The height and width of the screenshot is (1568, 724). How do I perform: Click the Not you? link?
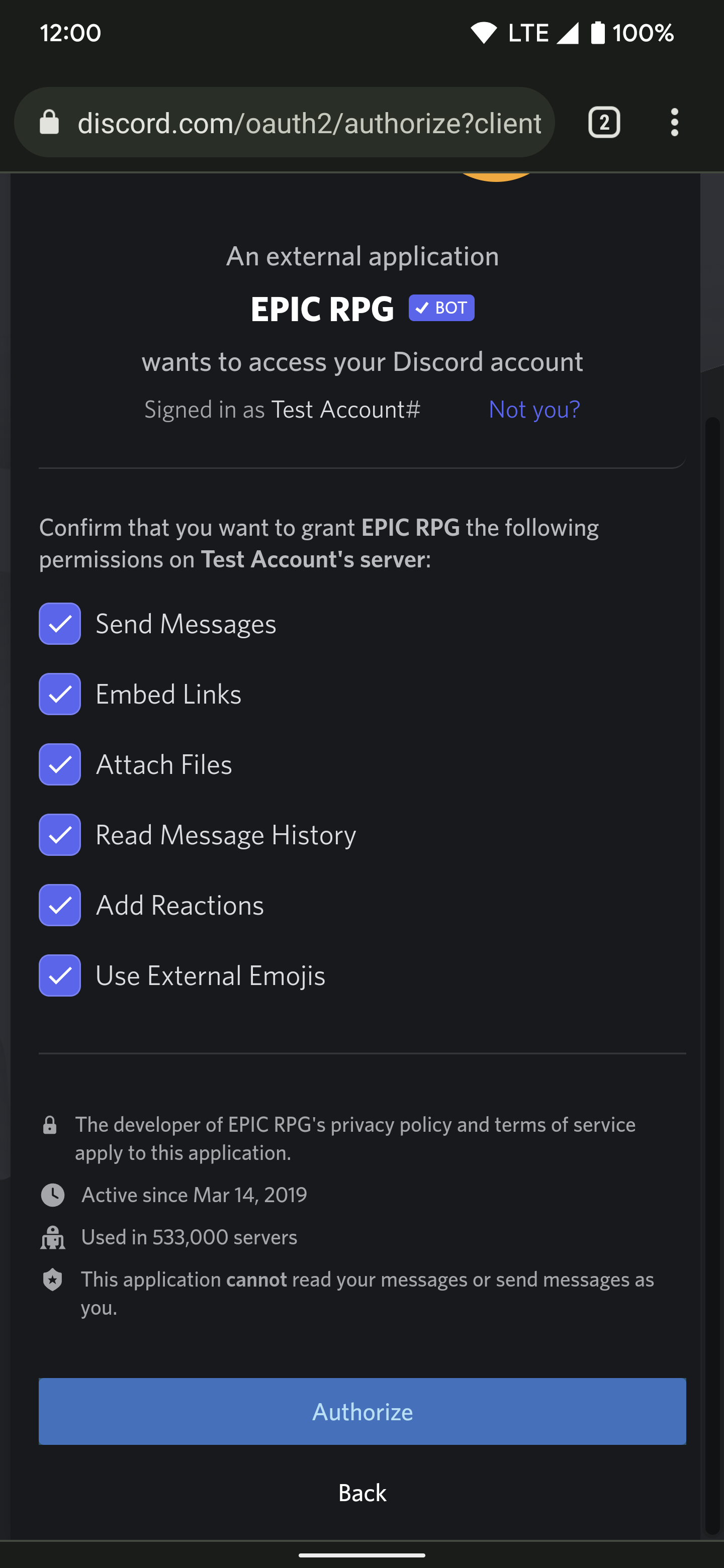533,409
